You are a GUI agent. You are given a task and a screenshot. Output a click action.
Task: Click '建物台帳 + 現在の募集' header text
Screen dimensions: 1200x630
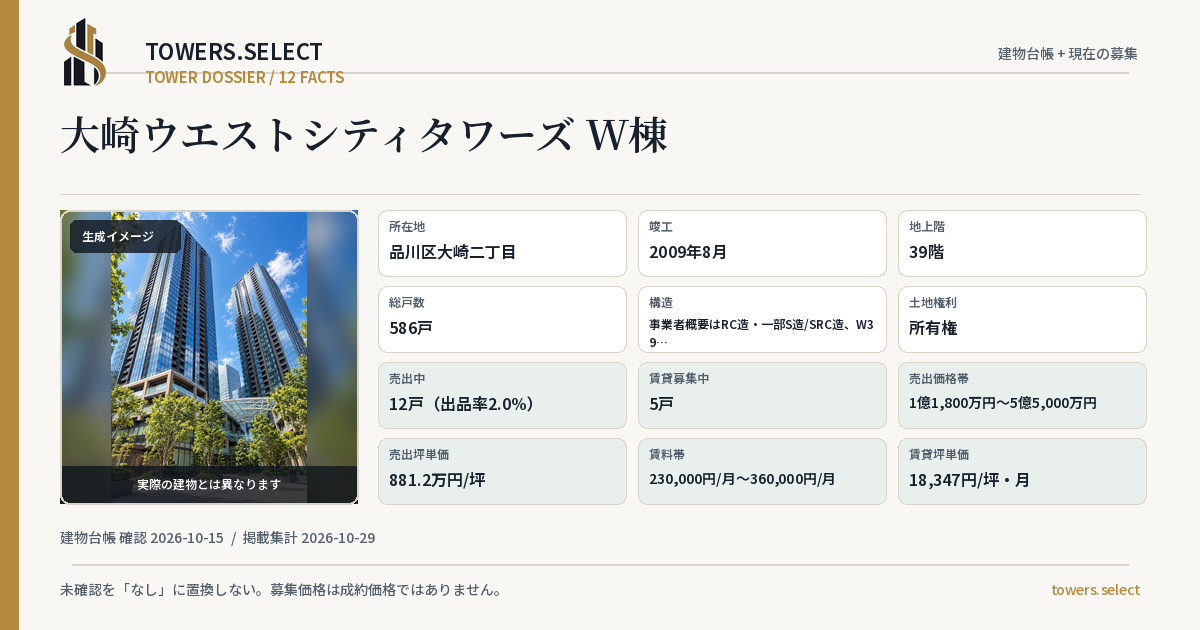(1068, 54)
